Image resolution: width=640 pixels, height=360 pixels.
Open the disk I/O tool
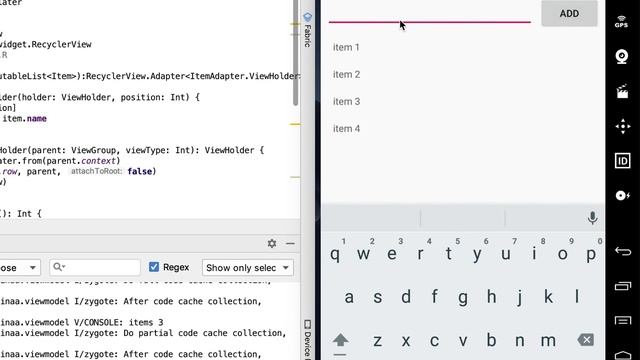(622, 196)
